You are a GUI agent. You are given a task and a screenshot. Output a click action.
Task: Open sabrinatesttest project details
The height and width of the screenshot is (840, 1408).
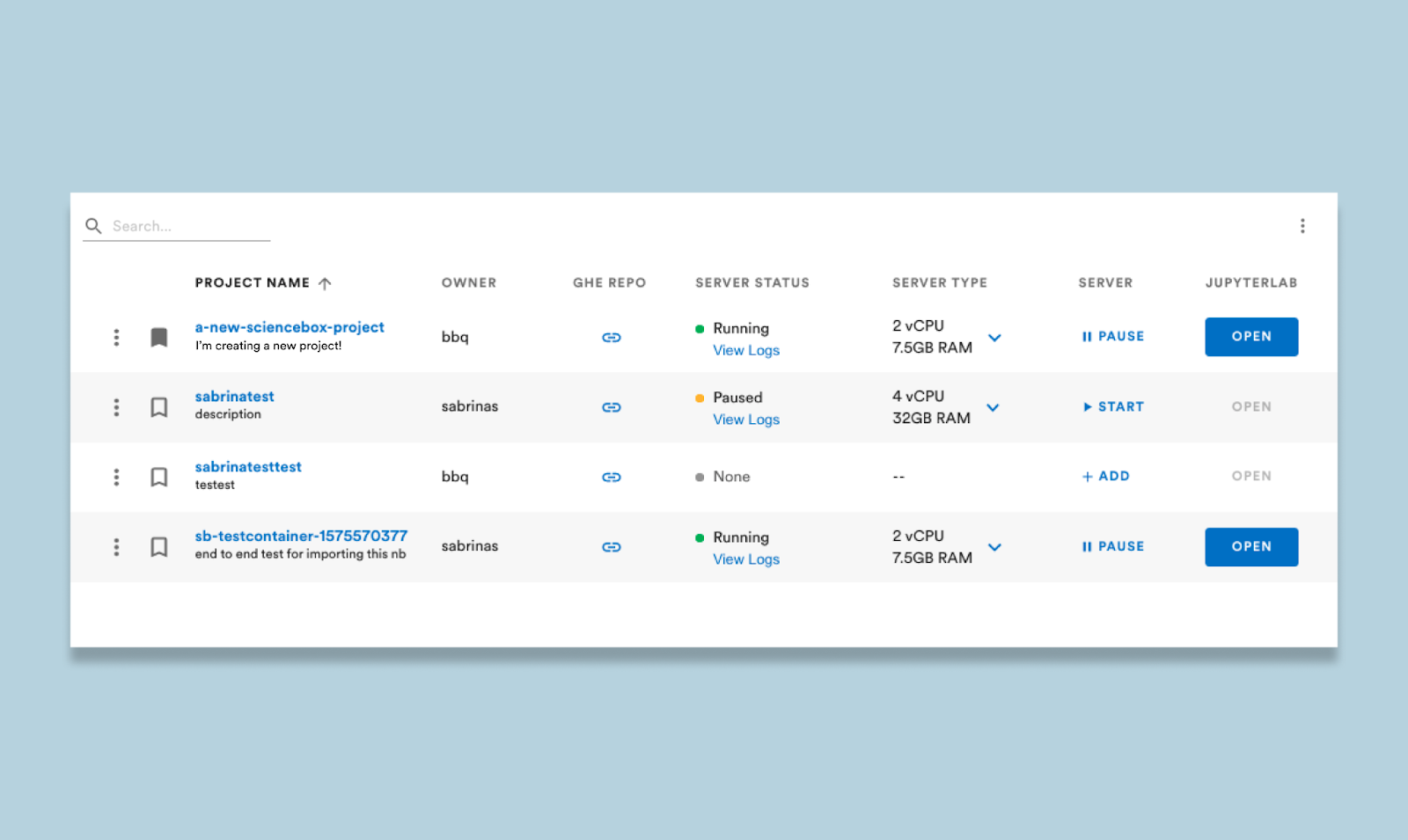tap(247, 466)
